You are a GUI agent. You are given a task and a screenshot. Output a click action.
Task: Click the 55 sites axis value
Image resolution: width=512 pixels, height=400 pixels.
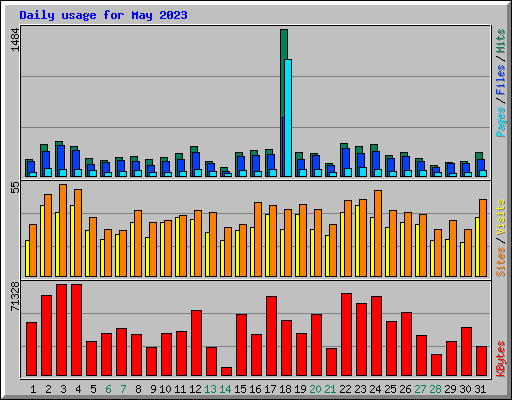point(15,188)
